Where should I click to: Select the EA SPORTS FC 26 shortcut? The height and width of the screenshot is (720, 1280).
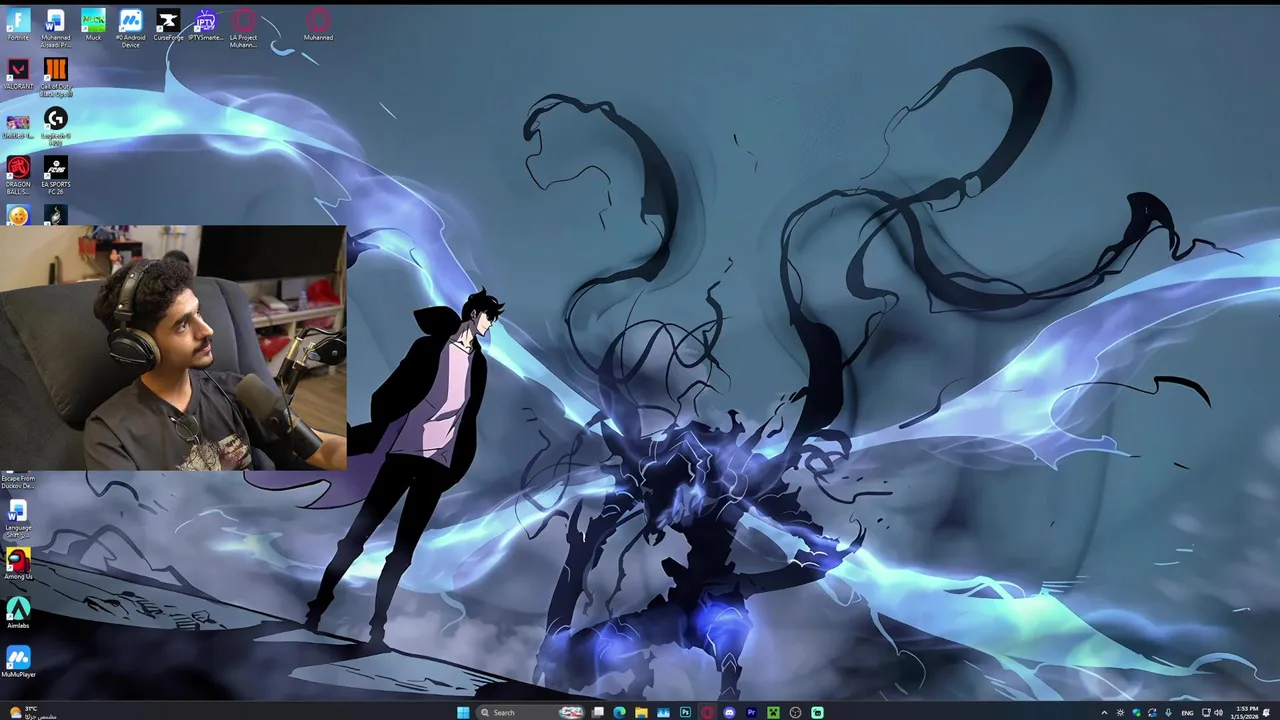pos(56,175)
